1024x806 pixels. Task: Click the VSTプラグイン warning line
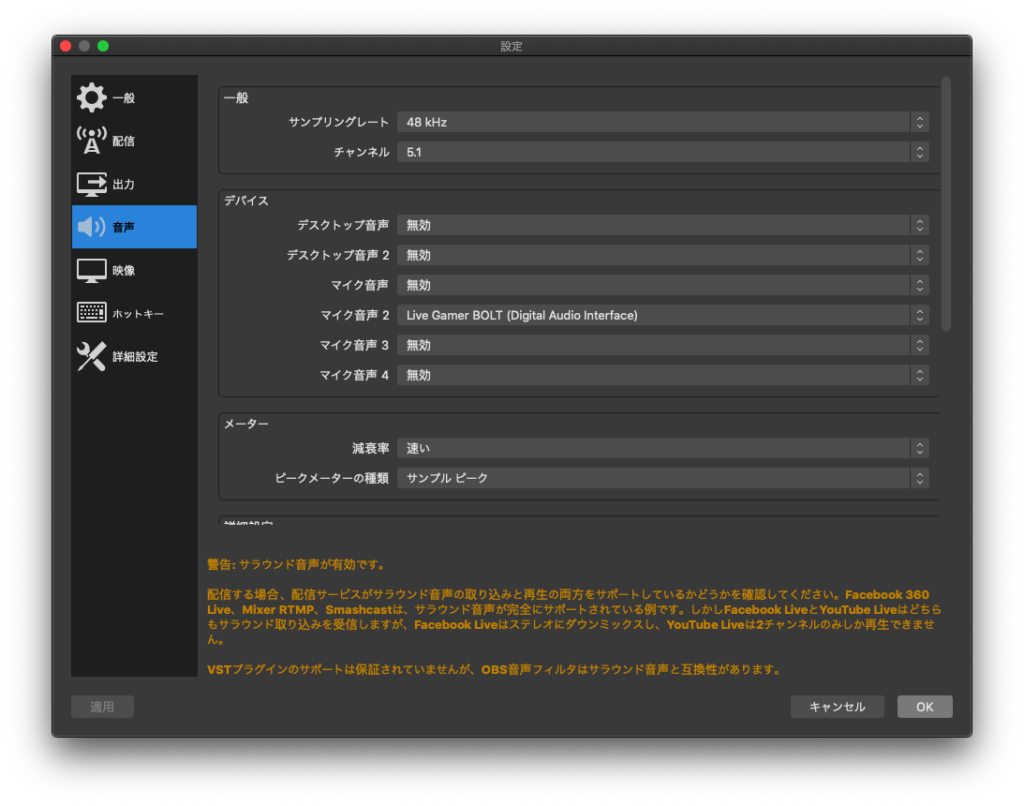pyautogui.click(x=494, y=670)
